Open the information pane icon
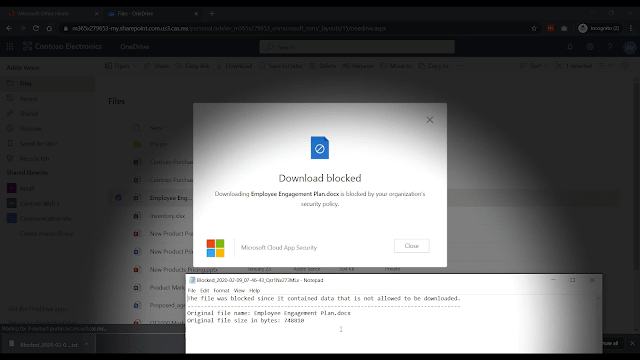The image size is (640, 360). tap(624, 66)
